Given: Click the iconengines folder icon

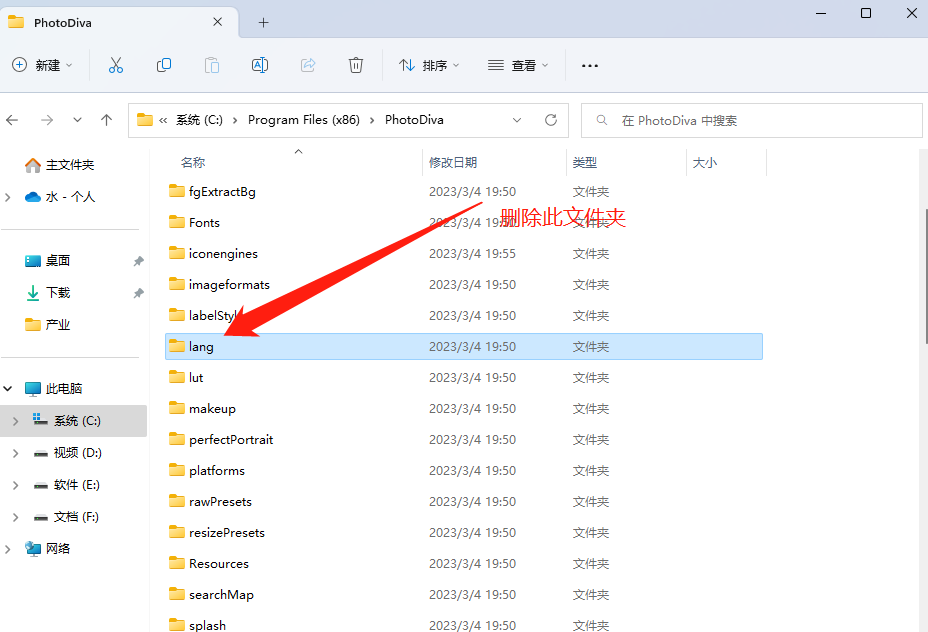Looking at the screenshot, I should pos(176,253).
